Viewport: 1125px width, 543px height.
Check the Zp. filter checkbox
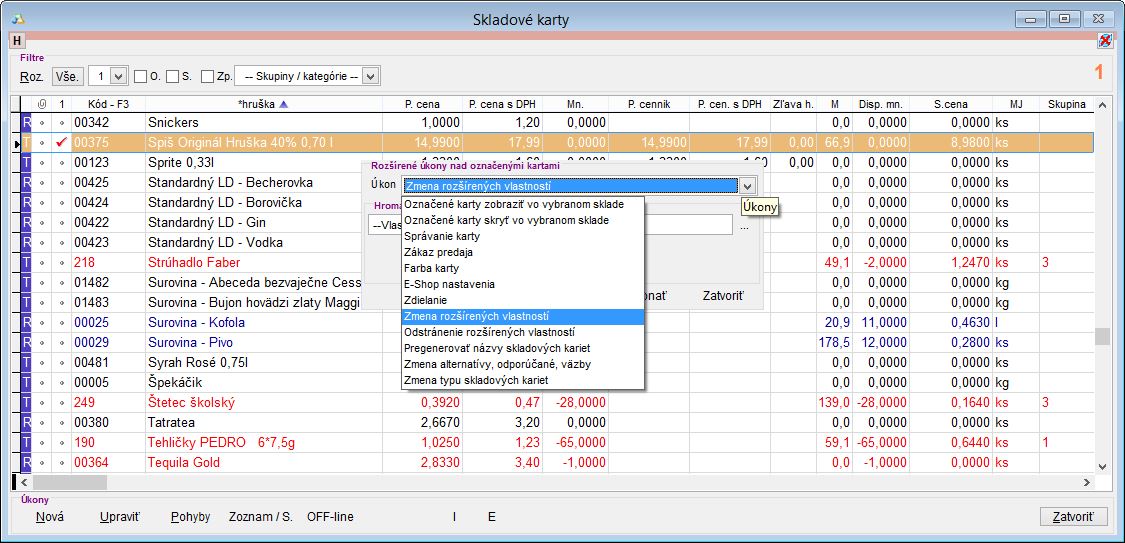pyautogui.click(x=207, y=76)
